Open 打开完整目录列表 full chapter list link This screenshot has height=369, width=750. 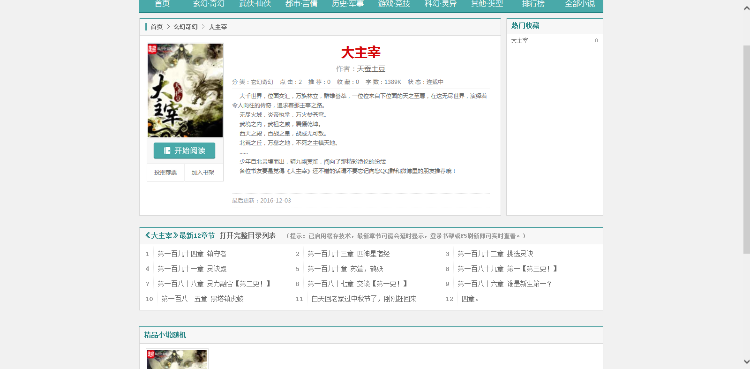click(x=248, y=235)
